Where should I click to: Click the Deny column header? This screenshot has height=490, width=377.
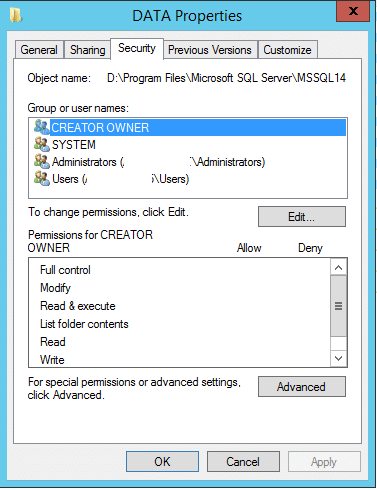coord(310,248)
